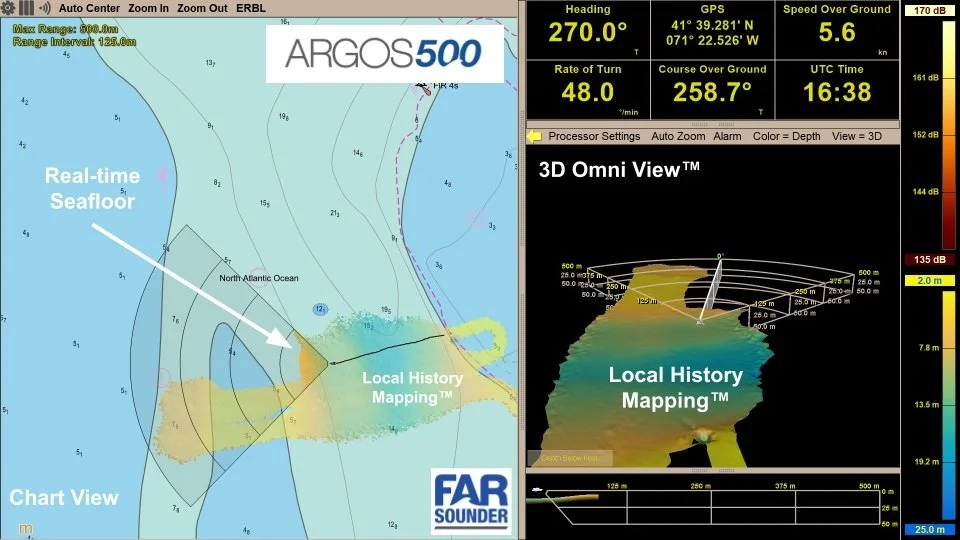Click the 25.0 m deep limit field
960x540 pixels.
click(929, 530)
